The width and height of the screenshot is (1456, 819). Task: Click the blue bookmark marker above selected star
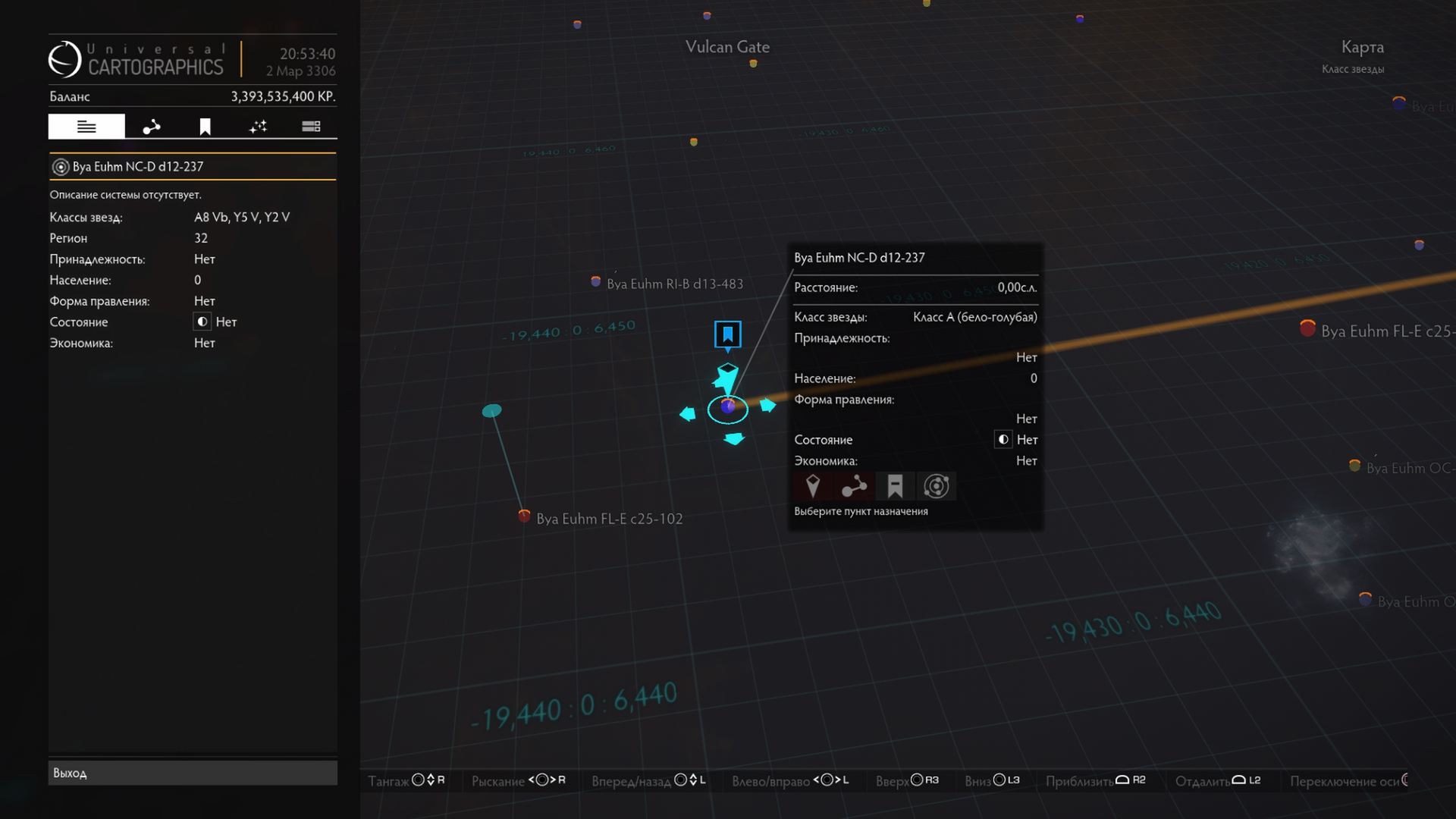click(x=728, y=334)
